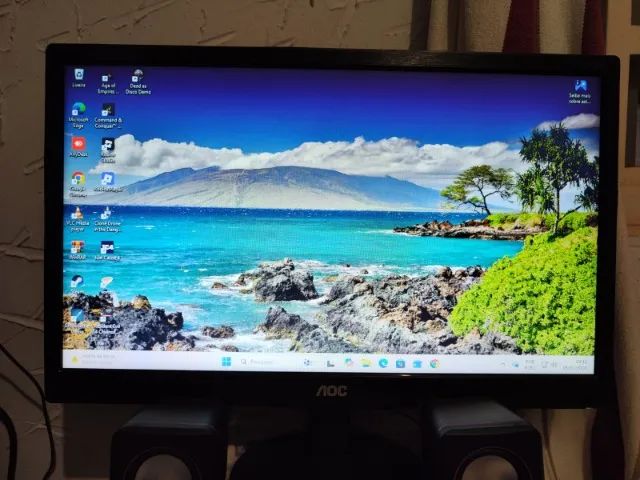Click the Saiba mais sobre wallpaper icon

(580, 91)
